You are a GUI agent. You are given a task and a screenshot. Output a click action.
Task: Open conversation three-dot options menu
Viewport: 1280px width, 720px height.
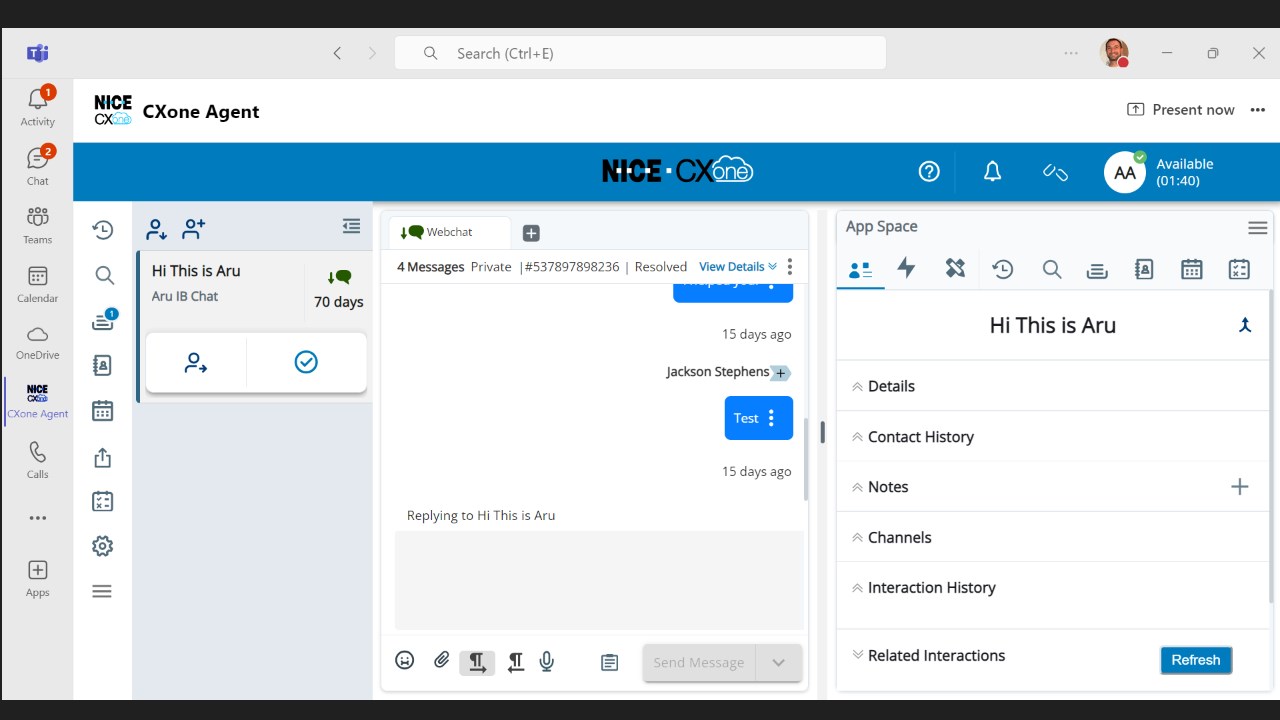[x=789, y=266]
